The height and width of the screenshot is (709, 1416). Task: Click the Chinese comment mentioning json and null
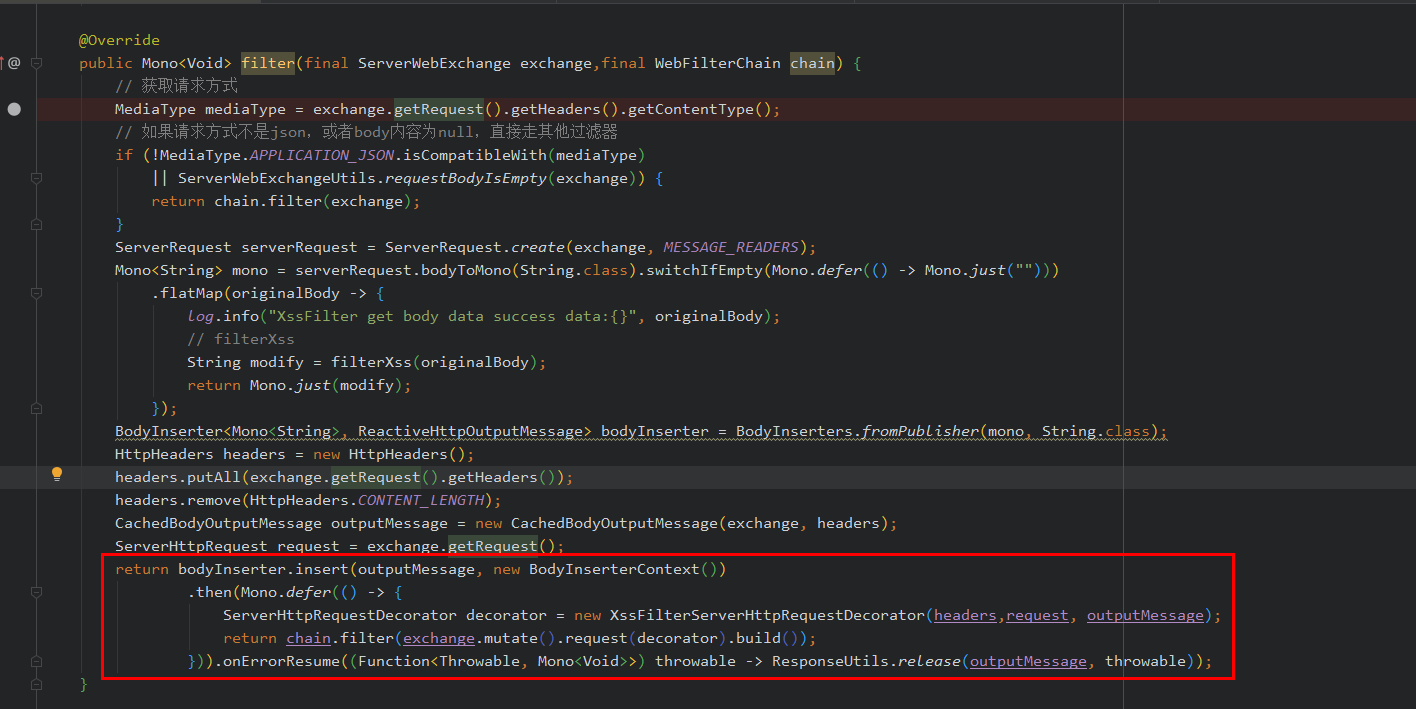tap(366, 132)
